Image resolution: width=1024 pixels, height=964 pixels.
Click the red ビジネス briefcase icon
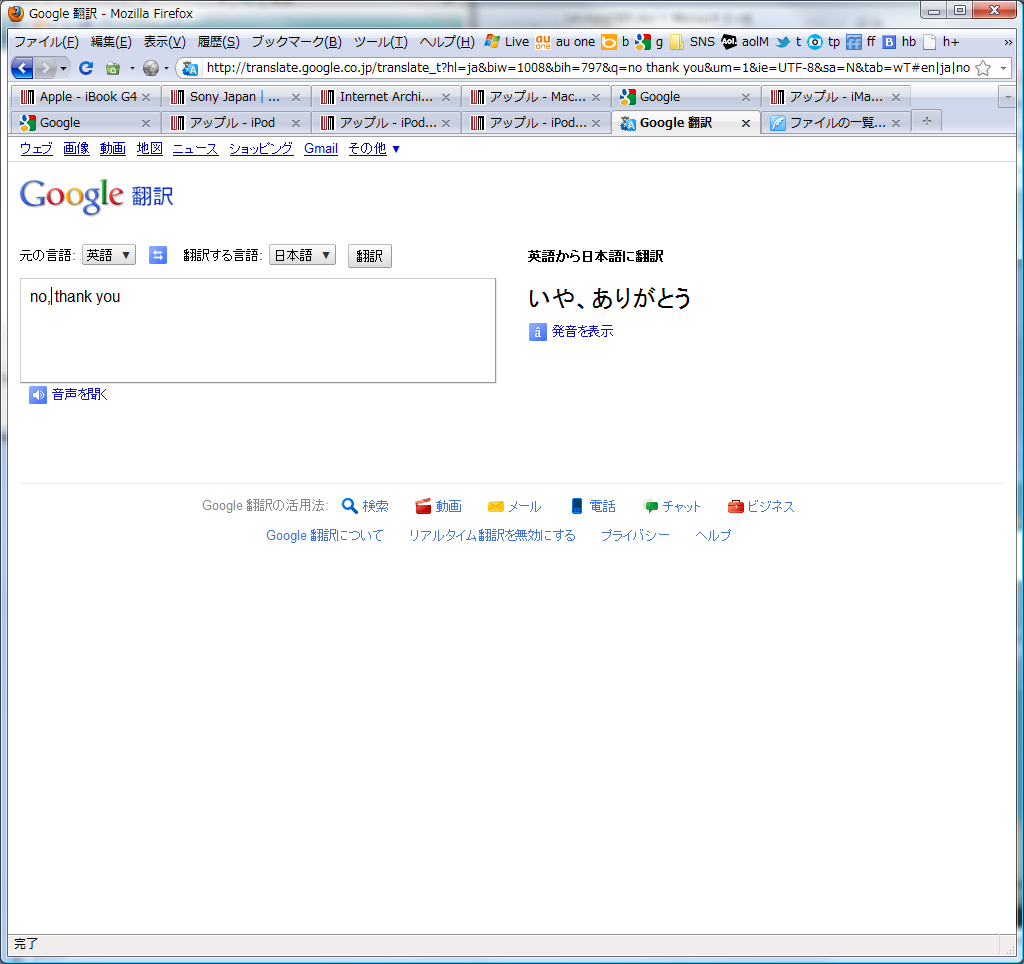coord(735,506)
